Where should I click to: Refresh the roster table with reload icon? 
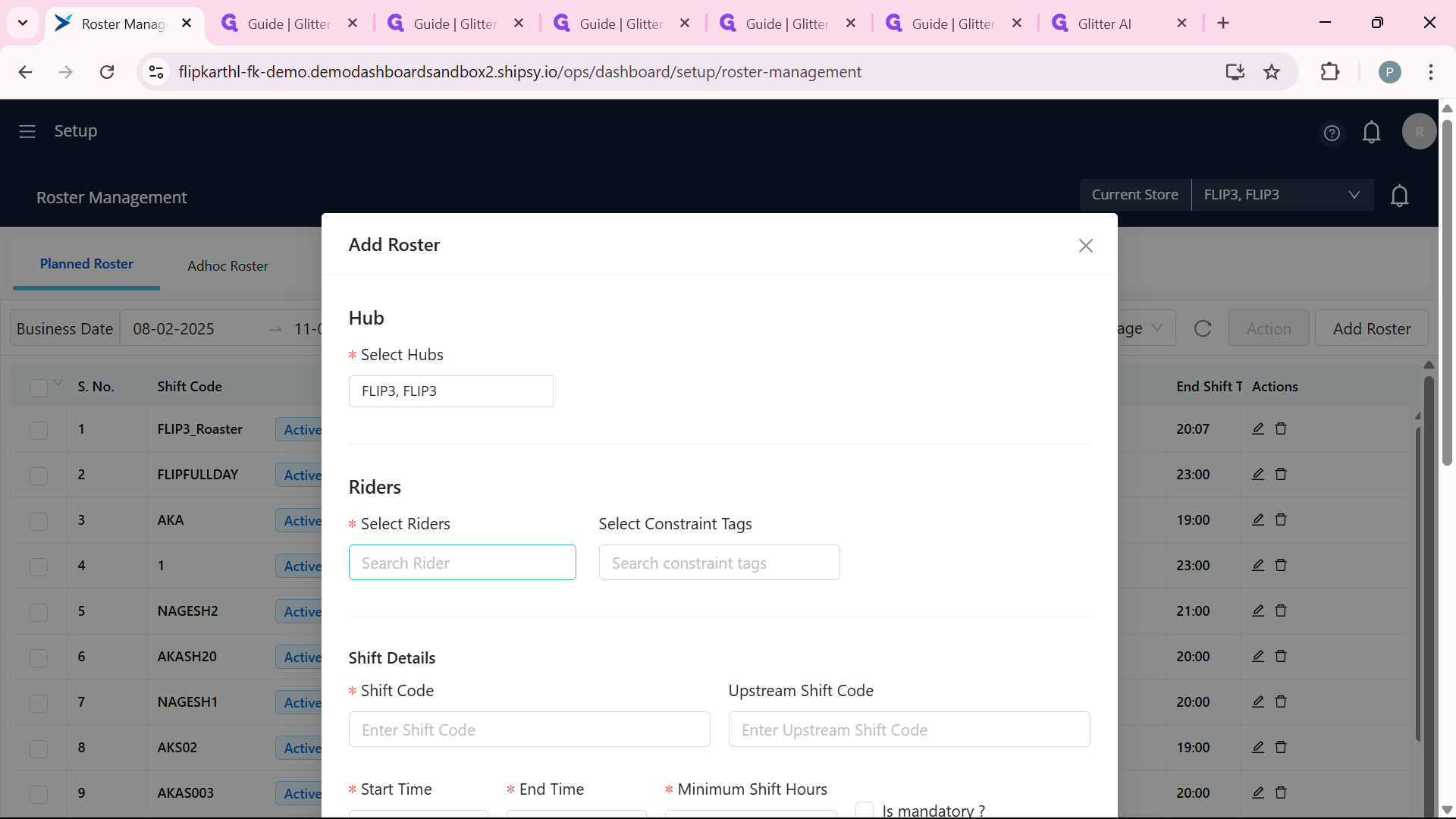1203,328
